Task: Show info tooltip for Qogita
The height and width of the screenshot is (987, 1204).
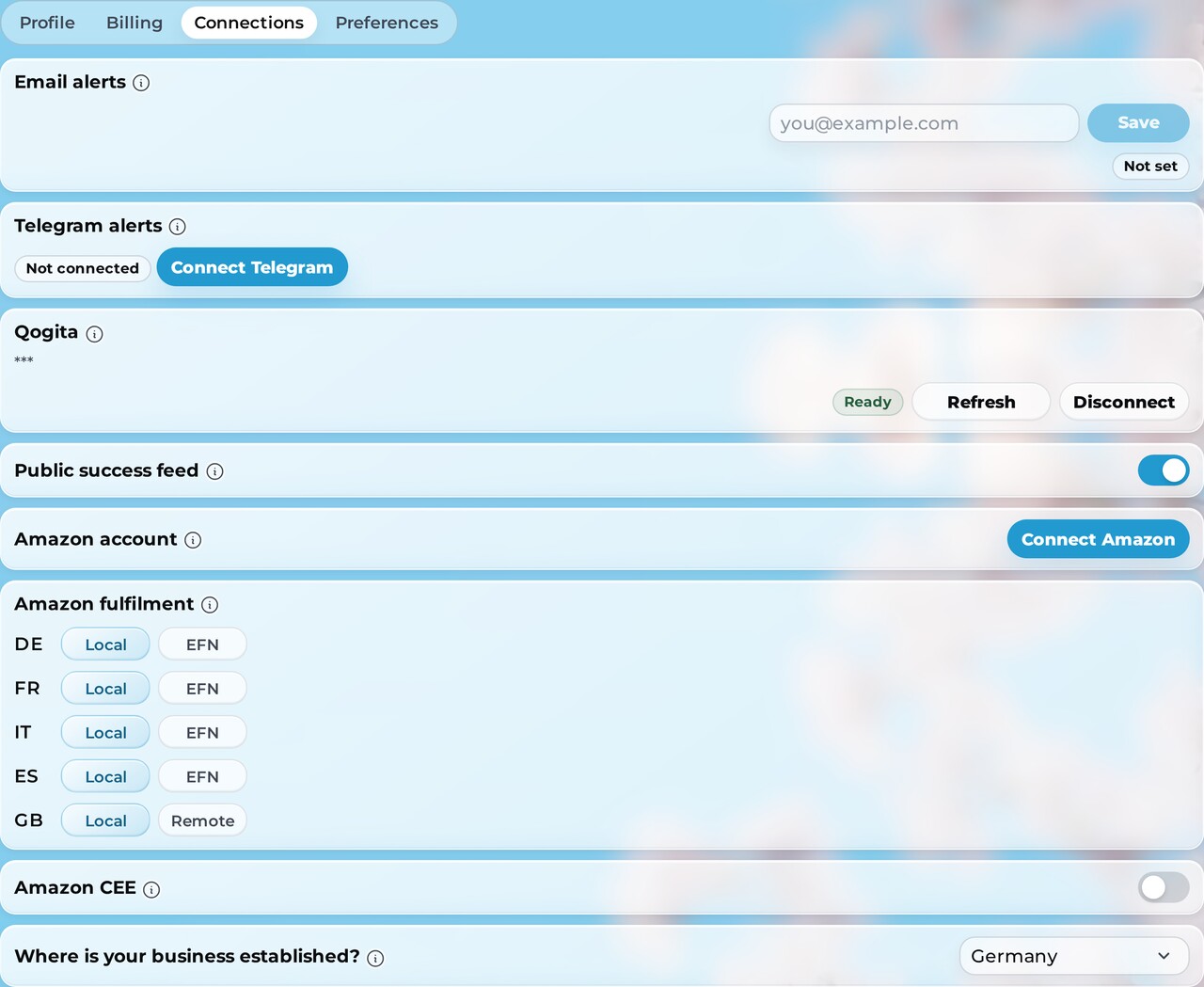Action: (94, 334)
